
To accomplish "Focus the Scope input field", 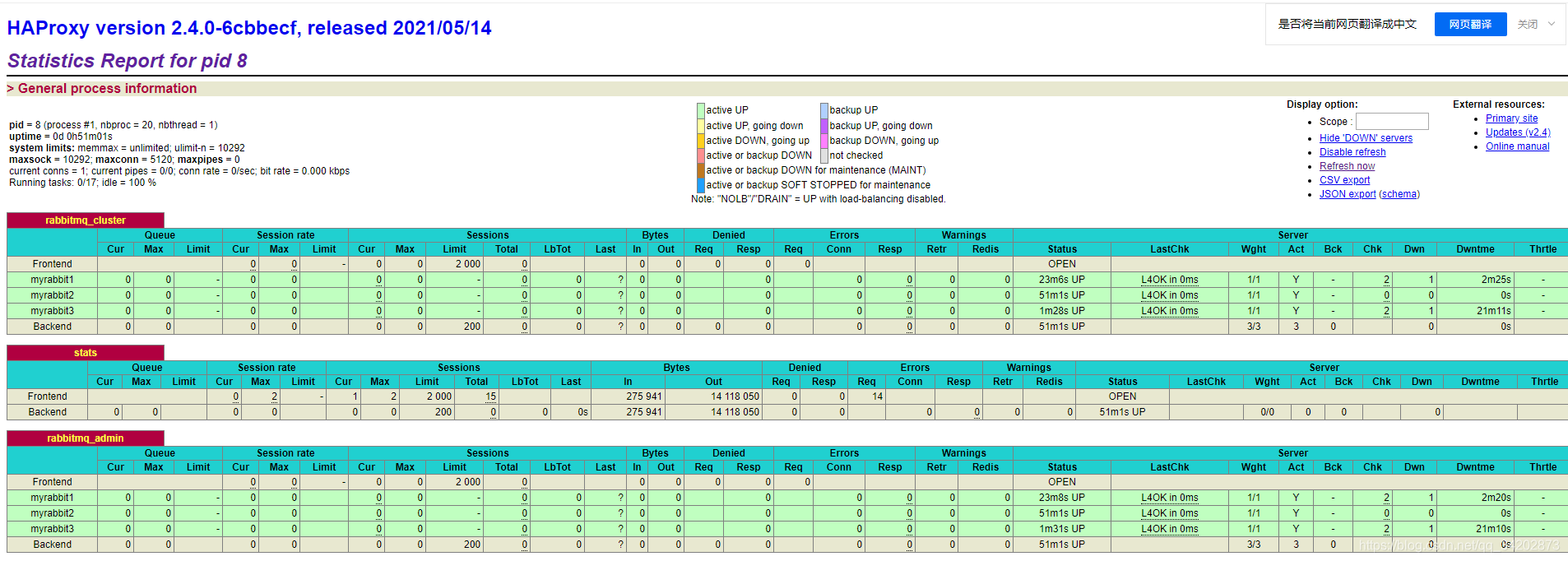I will (1392, 122).
